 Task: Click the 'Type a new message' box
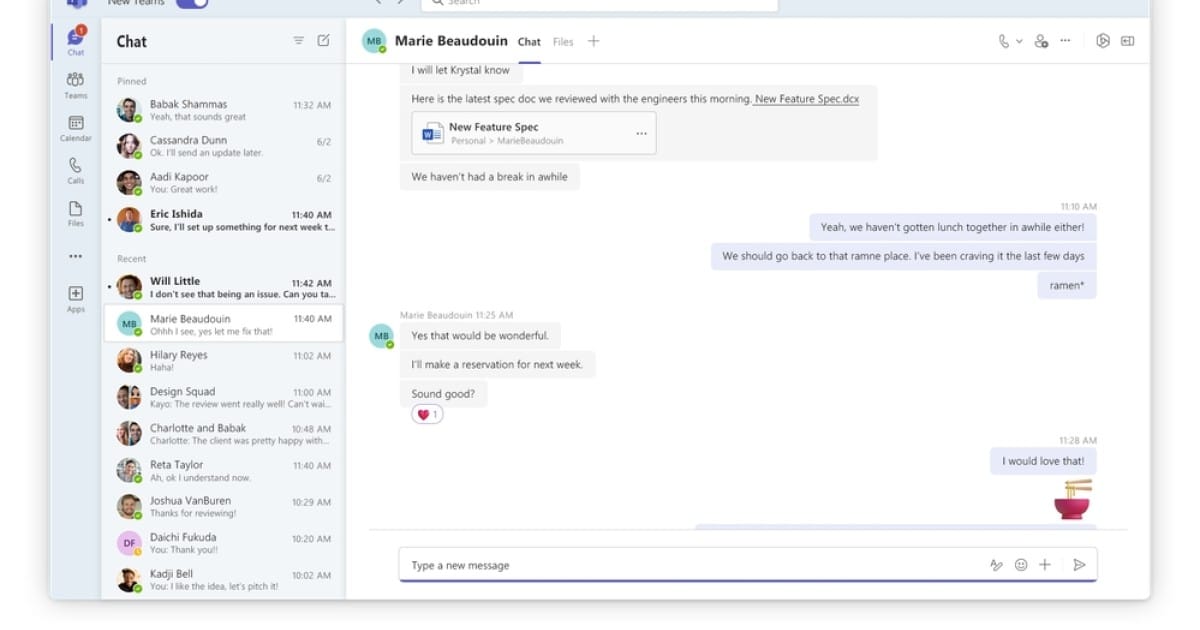point(690,565)
